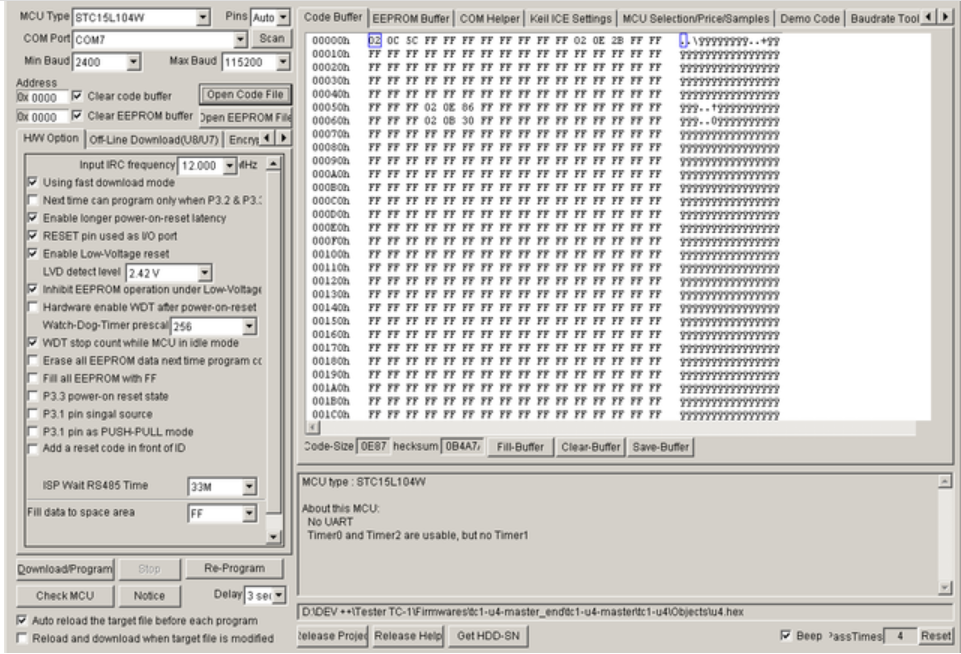Click the Release Help button
The width and height of the screenshot is (961, 654).
[408, 636]
